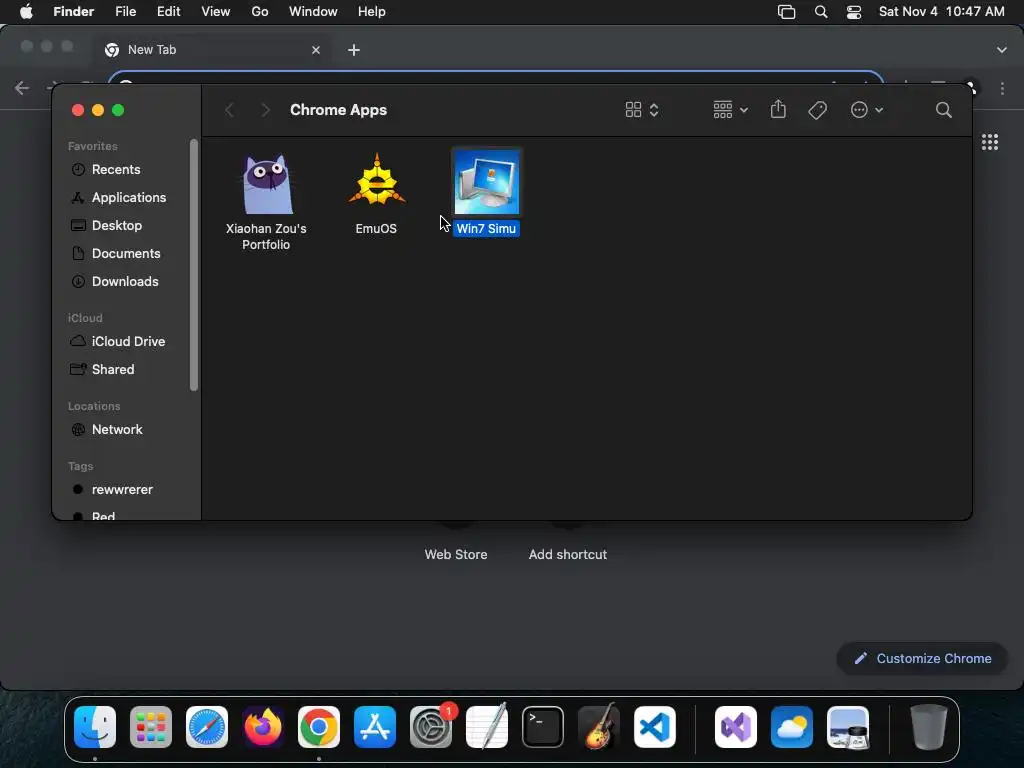Launch Terminal from the Dock
This screenshot has width=1024, height=768.
543,727
